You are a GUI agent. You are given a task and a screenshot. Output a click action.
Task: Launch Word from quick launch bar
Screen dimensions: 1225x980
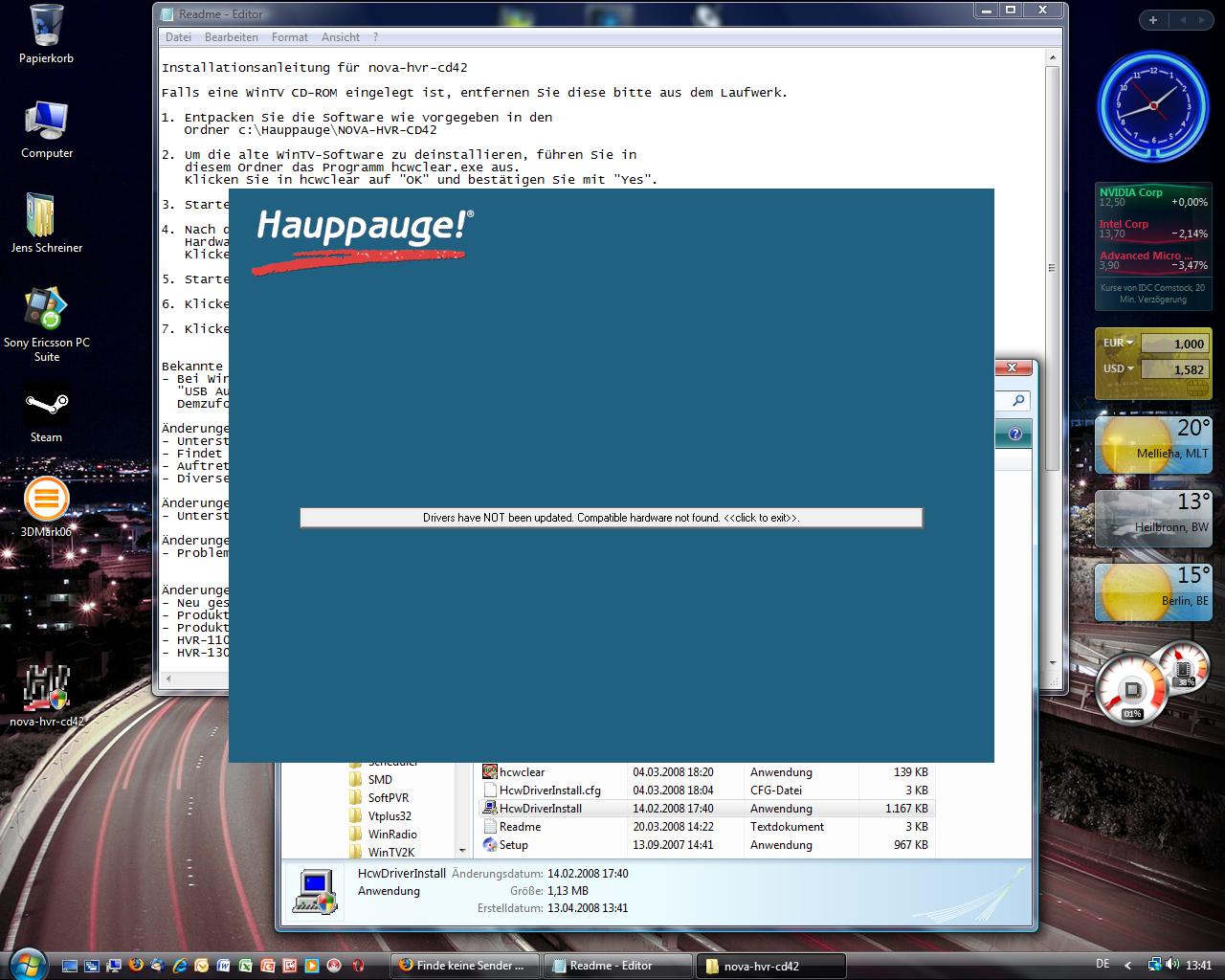224,966
